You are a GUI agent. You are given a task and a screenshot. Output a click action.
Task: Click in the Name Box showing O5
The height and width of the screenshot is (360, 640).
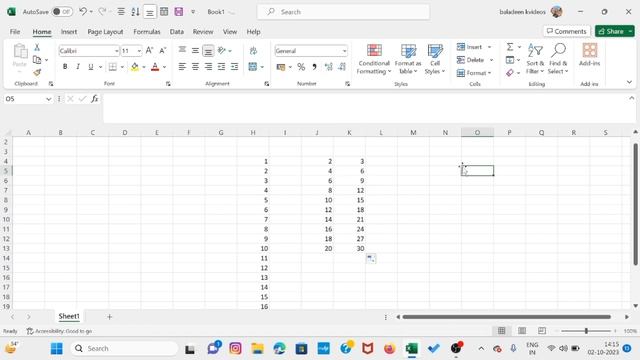(x=24, y=99)
